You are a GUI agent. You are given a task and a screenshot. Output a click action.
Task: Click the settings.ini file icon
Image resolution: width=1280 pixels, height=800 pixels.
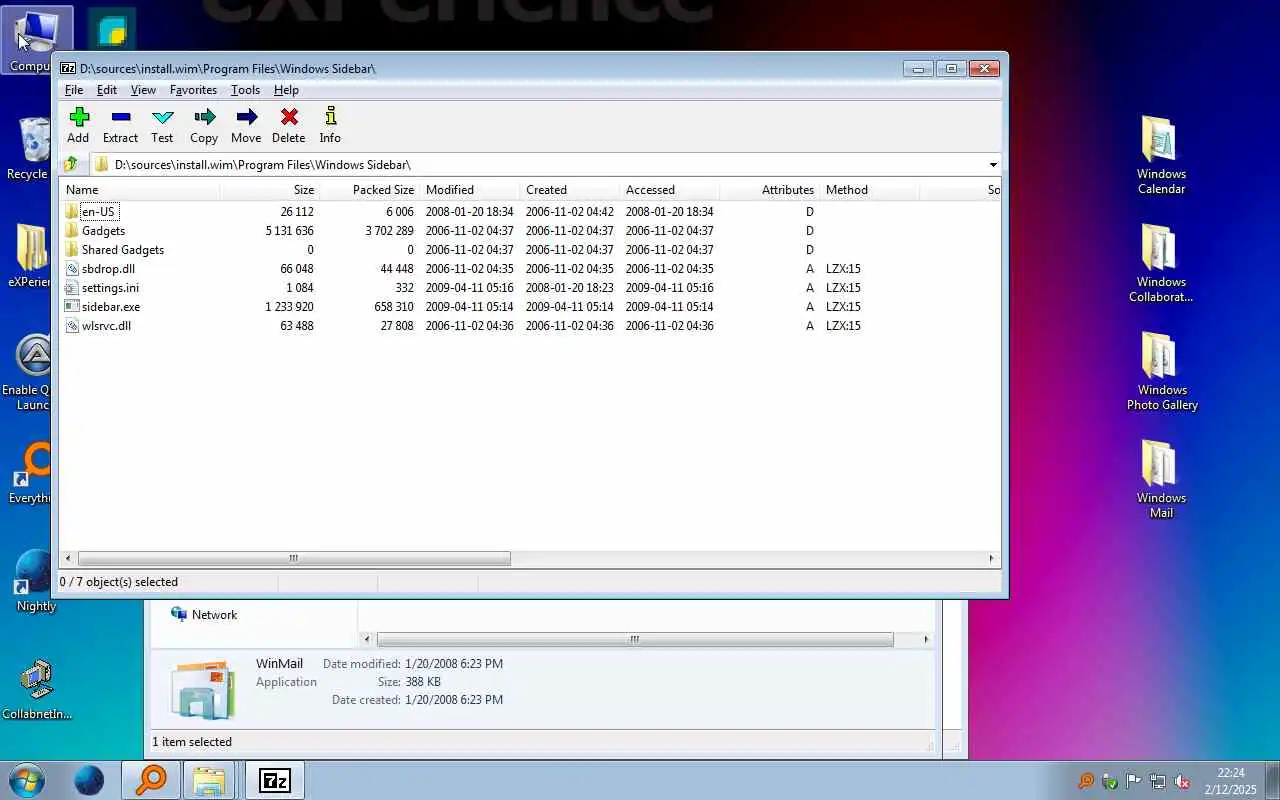pos(72,287)
